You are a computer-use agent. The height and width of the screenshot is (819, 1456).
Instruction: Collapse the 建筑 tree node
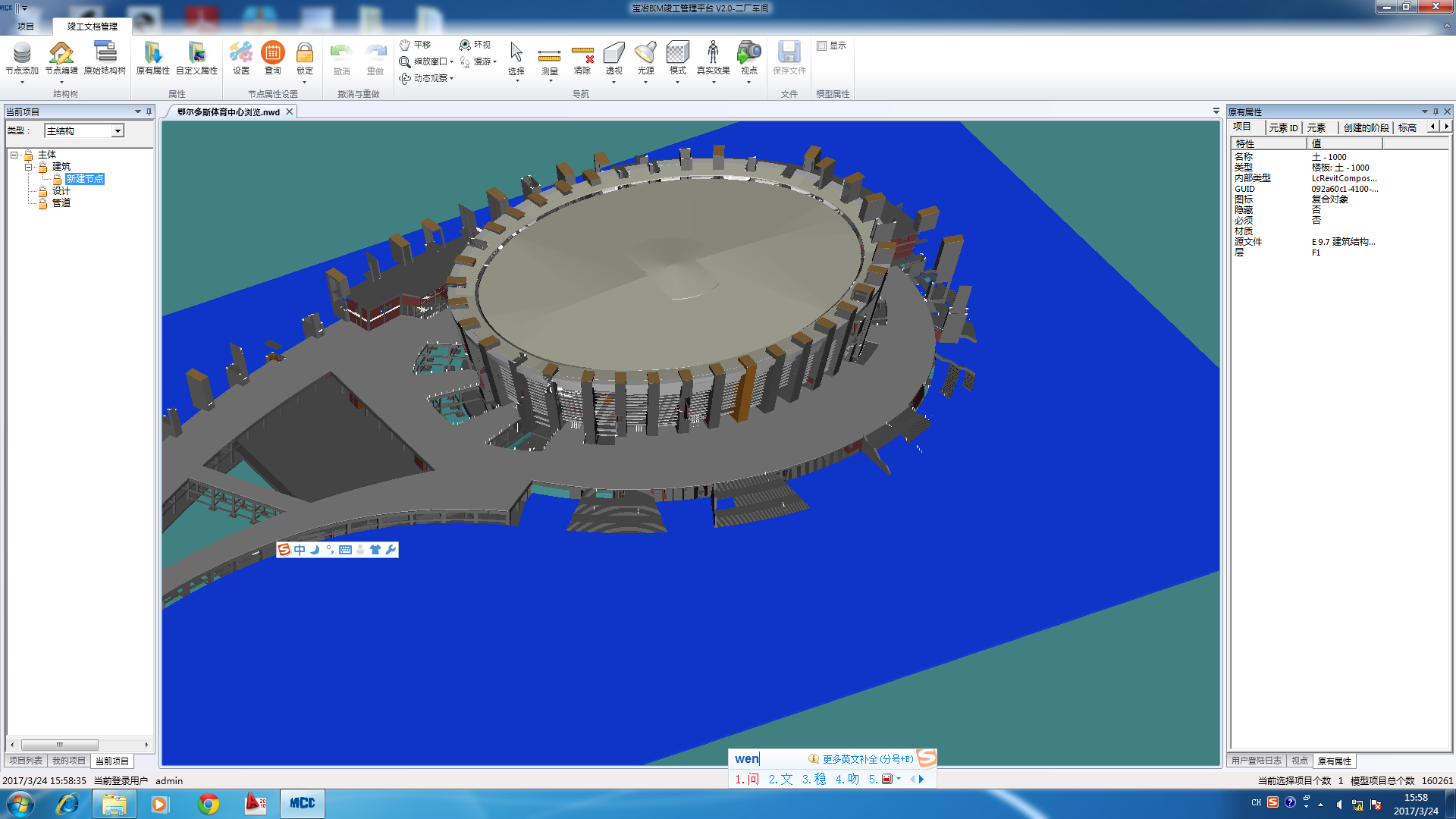click(x=29, y=167)
